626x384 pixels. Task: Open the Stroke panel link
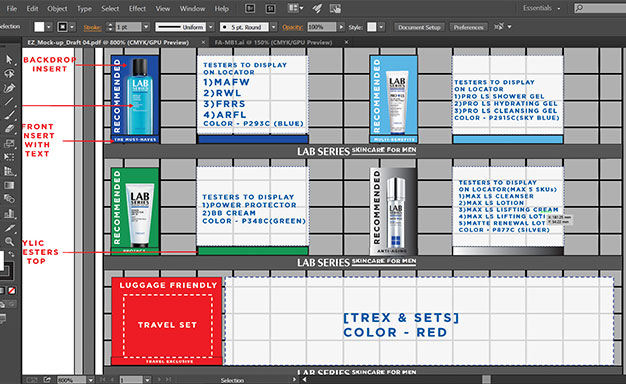[x=92, y=28]
